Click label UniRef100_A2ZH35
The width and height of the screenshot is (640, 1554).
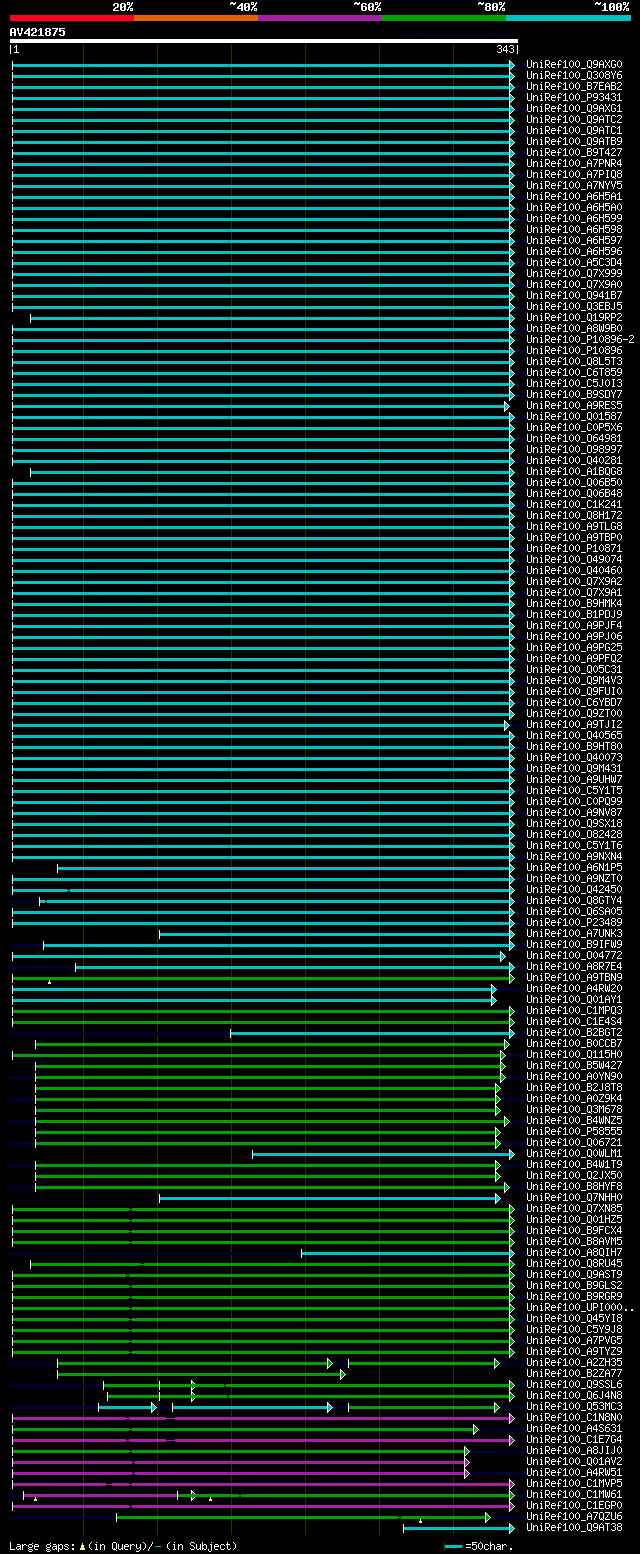(574, 1363)
